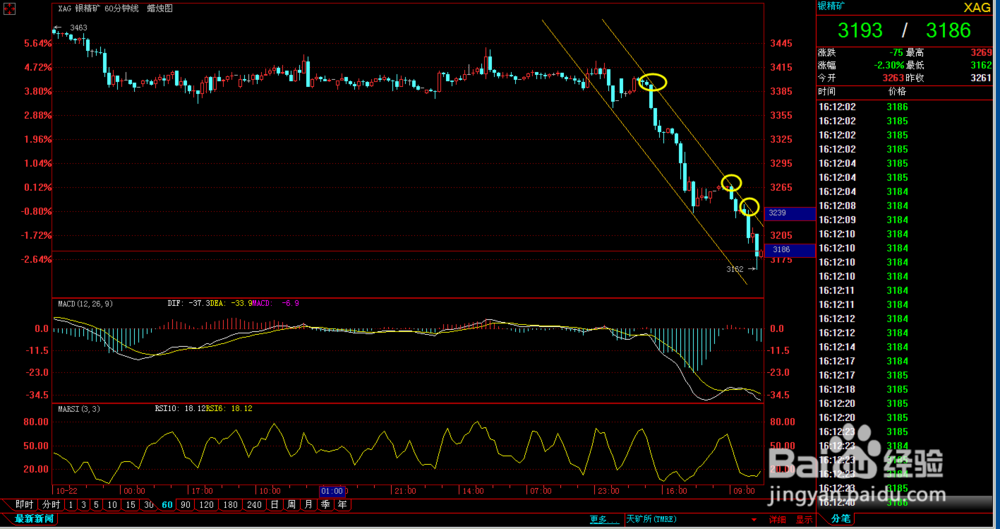1000x529 pixels.
Task: Switch to the 周 weekly chart tab
Action: (291, 505)
